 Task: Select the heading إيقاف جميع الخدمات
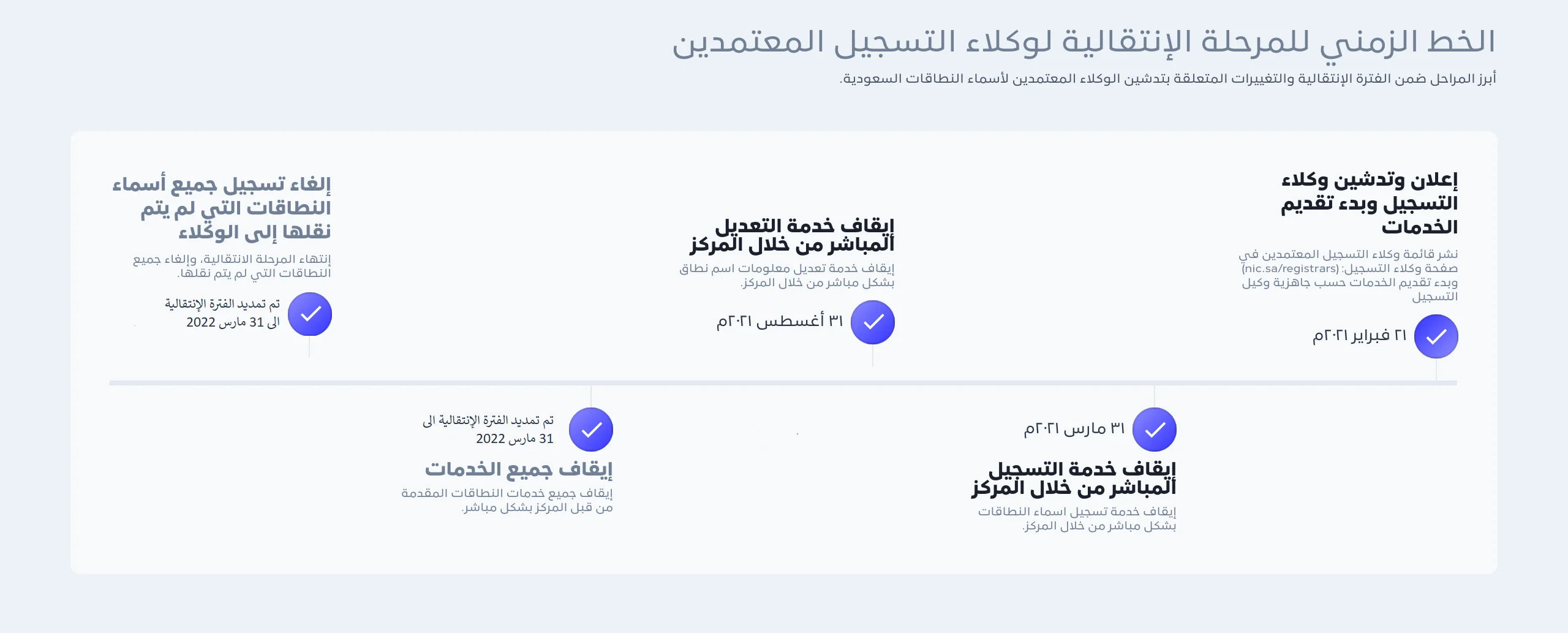click(x=519, y=469)
